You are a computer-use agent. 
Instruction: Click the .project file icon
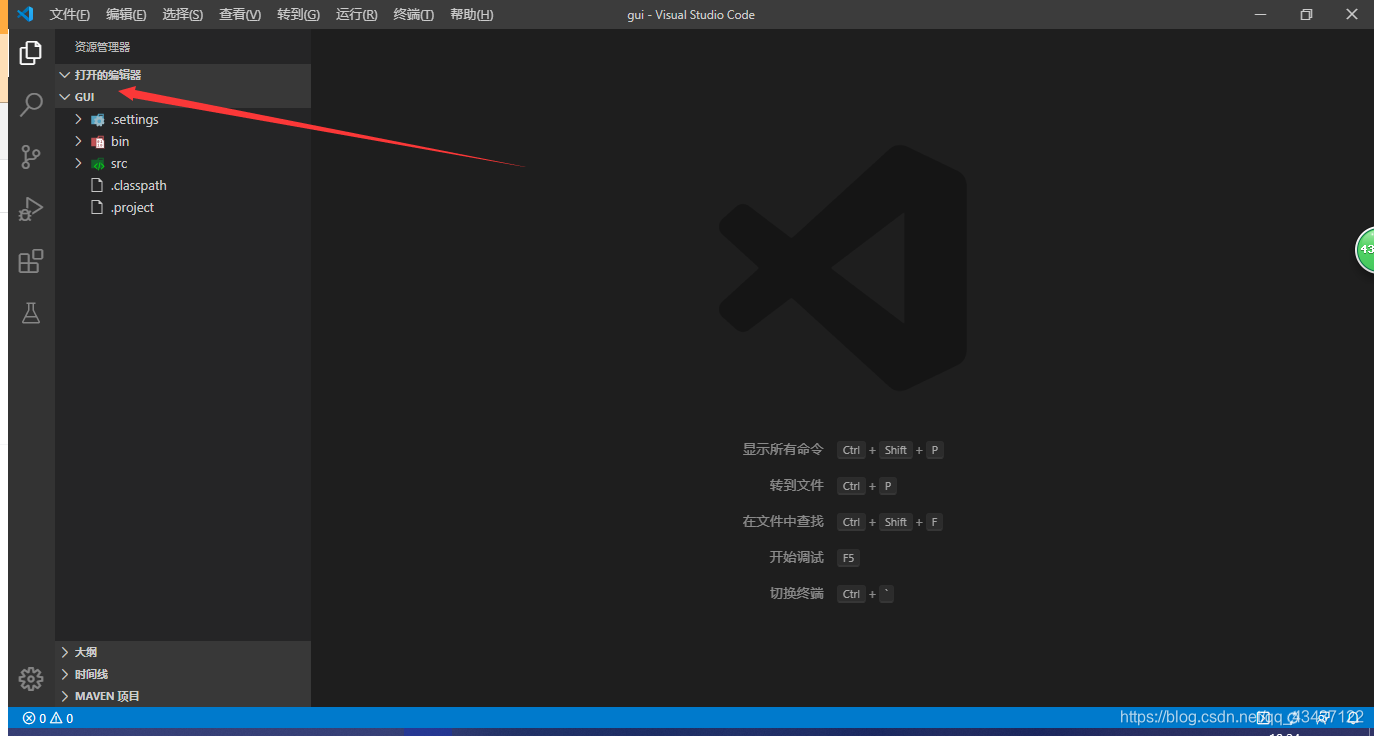tap(97, 208)
